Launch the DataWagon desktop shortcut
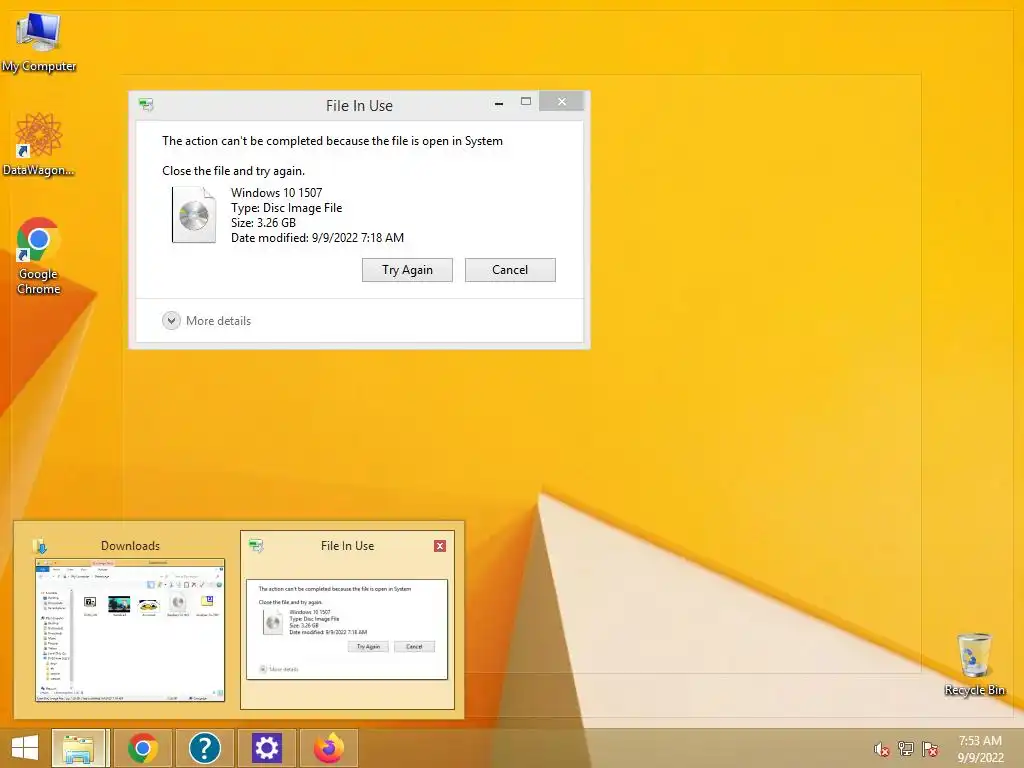Screen dimensions: 1024x768 39,144
